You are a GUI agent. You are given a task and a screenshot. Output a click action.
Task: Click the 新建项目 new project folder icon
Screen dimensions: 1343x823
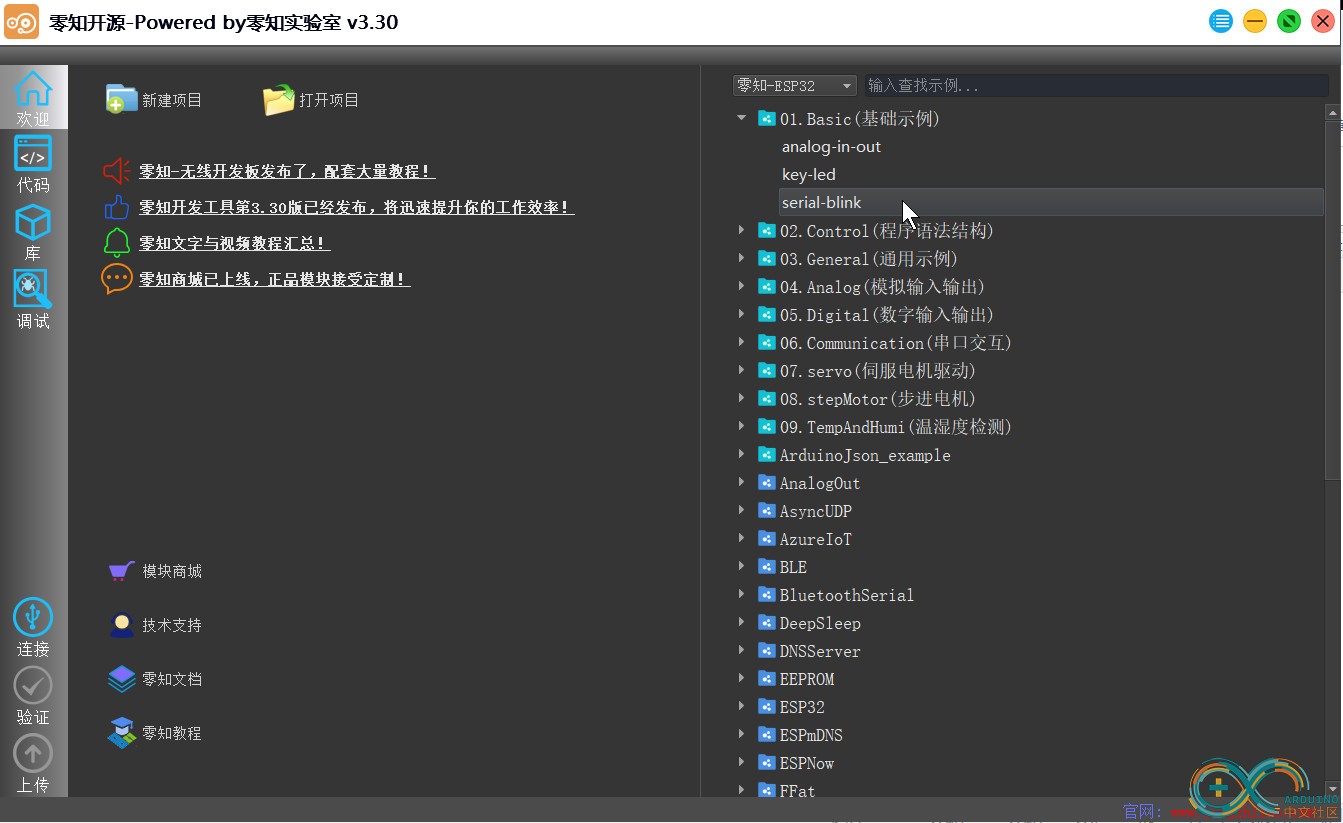[121, 99]
